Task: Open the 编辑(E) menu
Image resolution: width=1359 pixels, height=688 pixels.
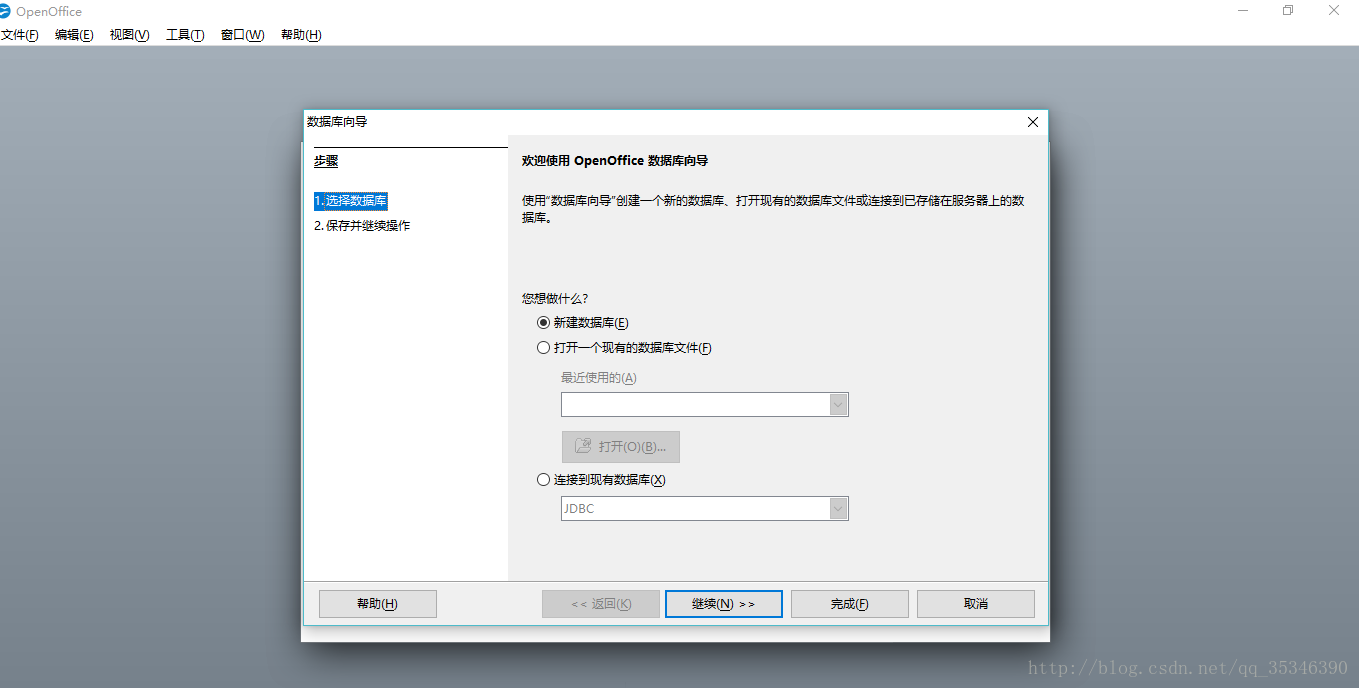Action: 74,35
